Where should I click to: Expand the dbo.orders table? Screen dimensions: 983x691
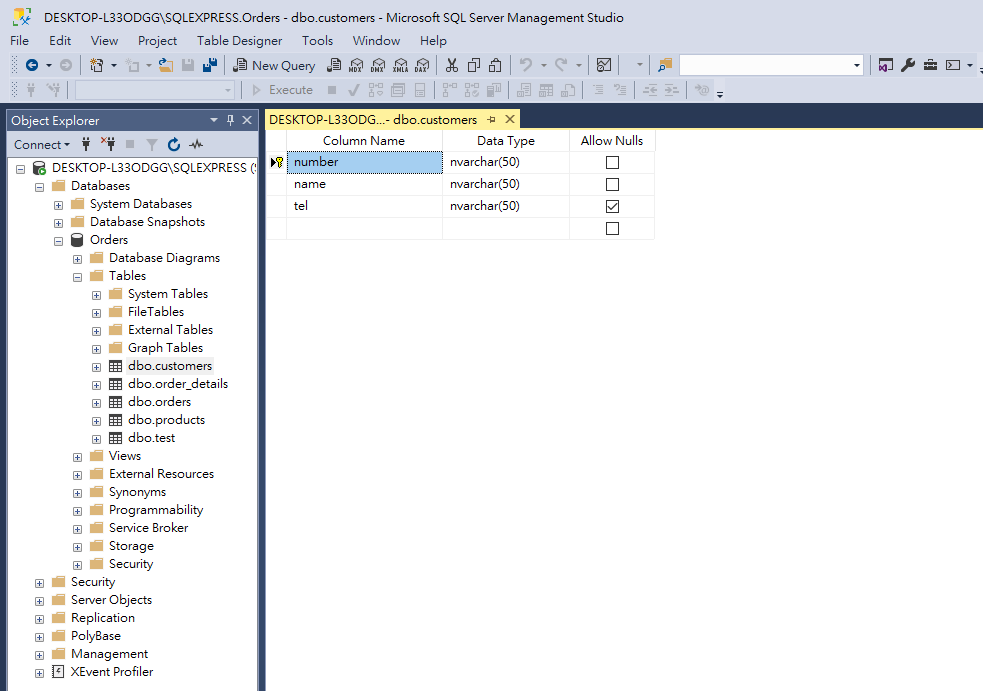click(x=96, y=401)
